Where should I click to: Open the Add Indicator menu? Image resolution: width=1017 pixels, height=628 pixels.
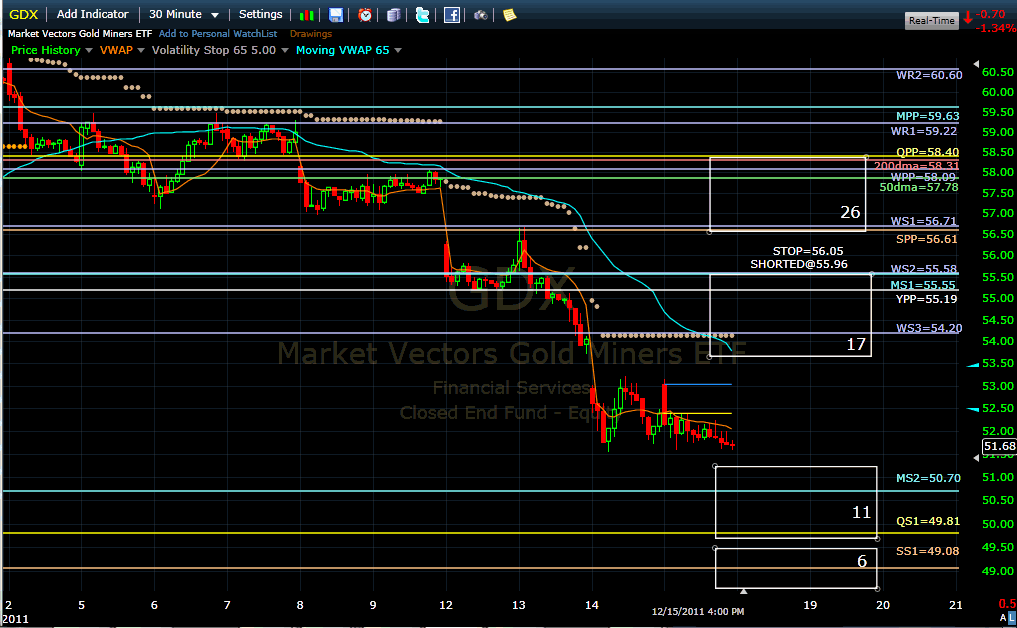[93, 14]
